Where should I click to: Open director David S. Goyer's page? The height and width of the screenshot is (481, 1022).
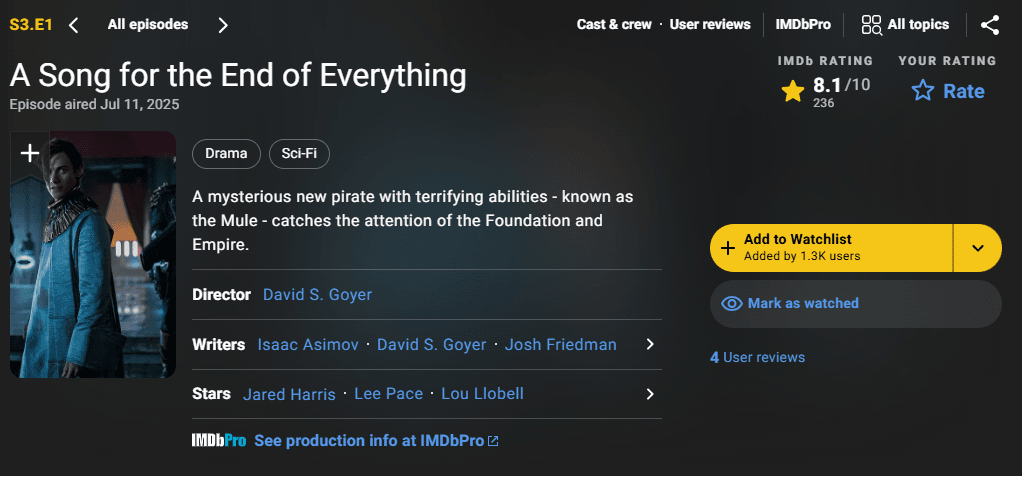[317, 294]
